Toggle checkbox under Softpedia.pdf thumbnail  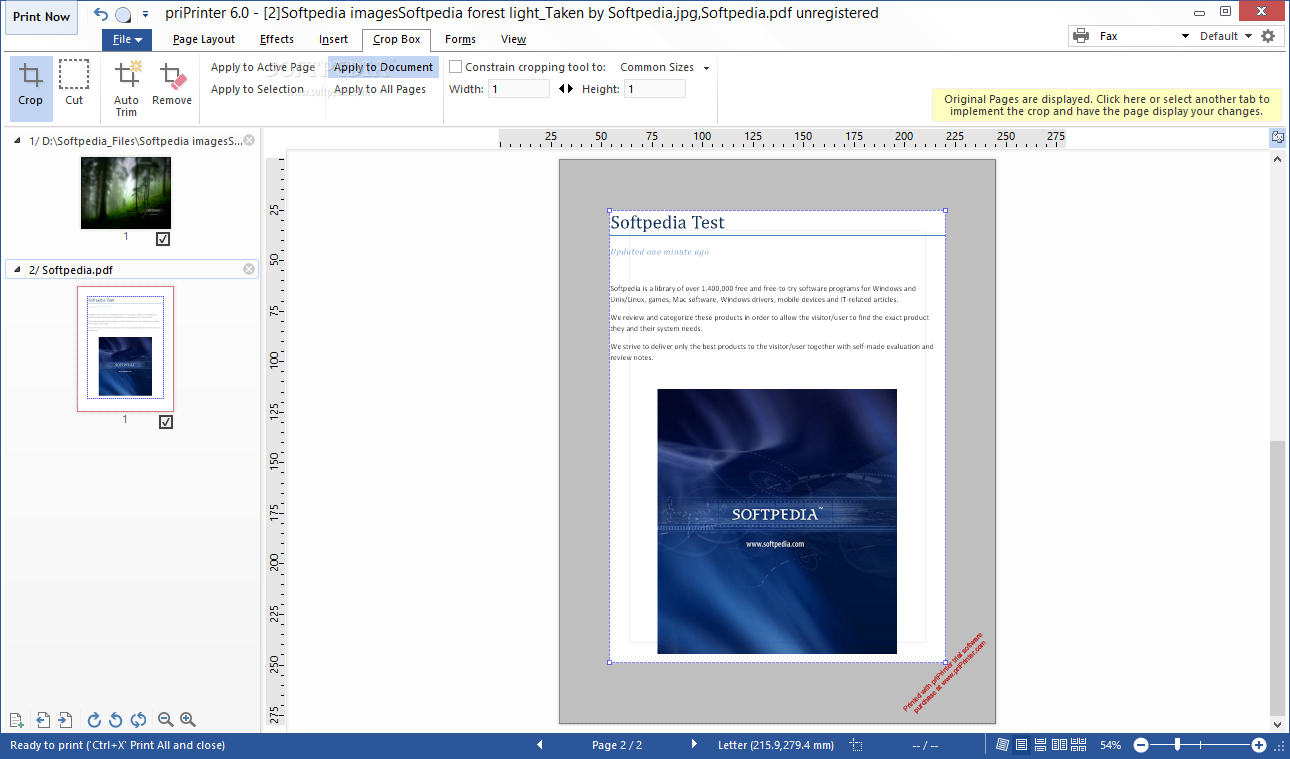(166, 422)
